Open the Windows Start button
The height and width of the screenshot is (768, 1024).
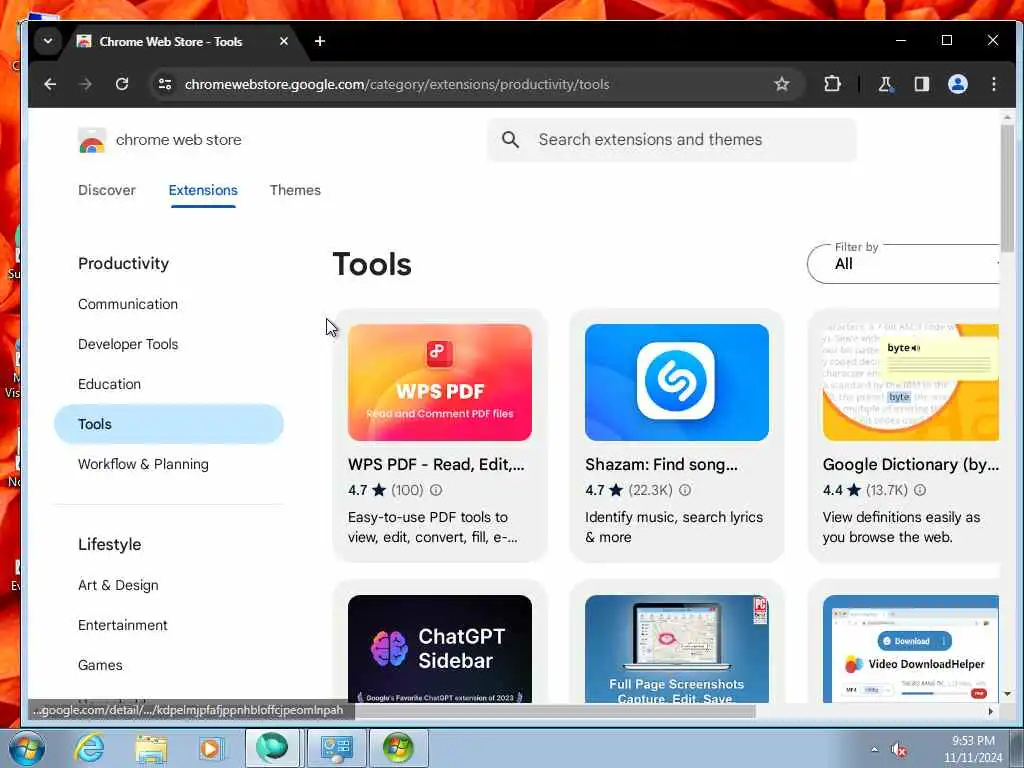pyautogui.click(x=27, y=748)
